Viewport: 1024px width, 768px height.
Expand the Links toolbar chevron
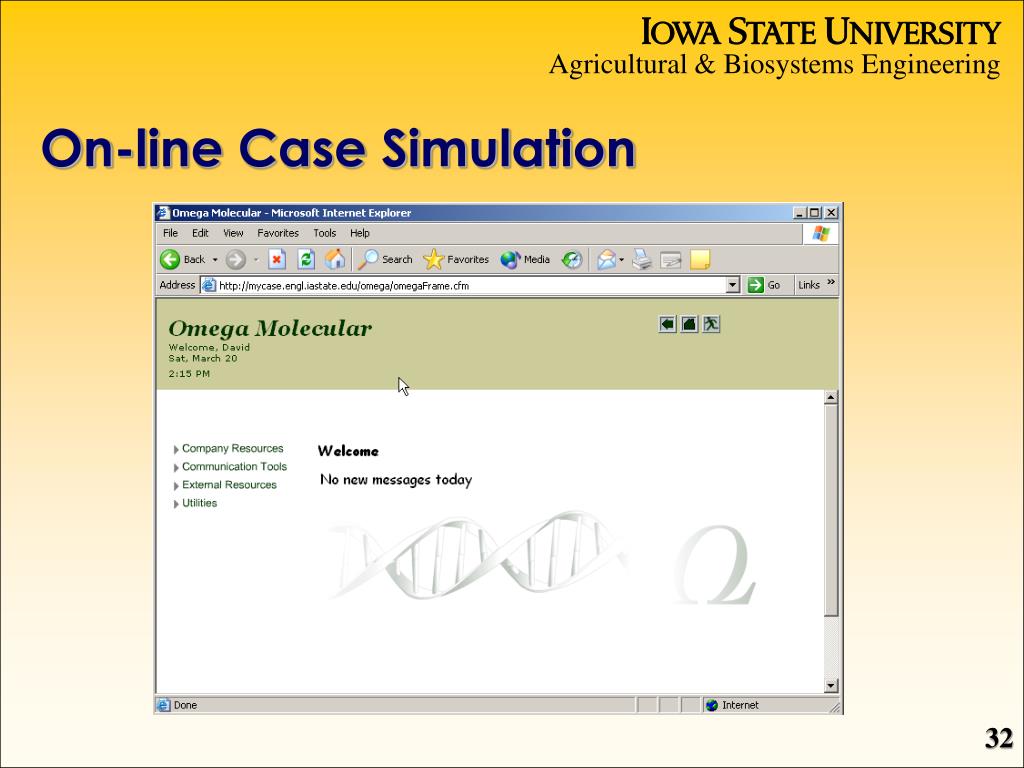pyautogui.click(x=831, y=282)
